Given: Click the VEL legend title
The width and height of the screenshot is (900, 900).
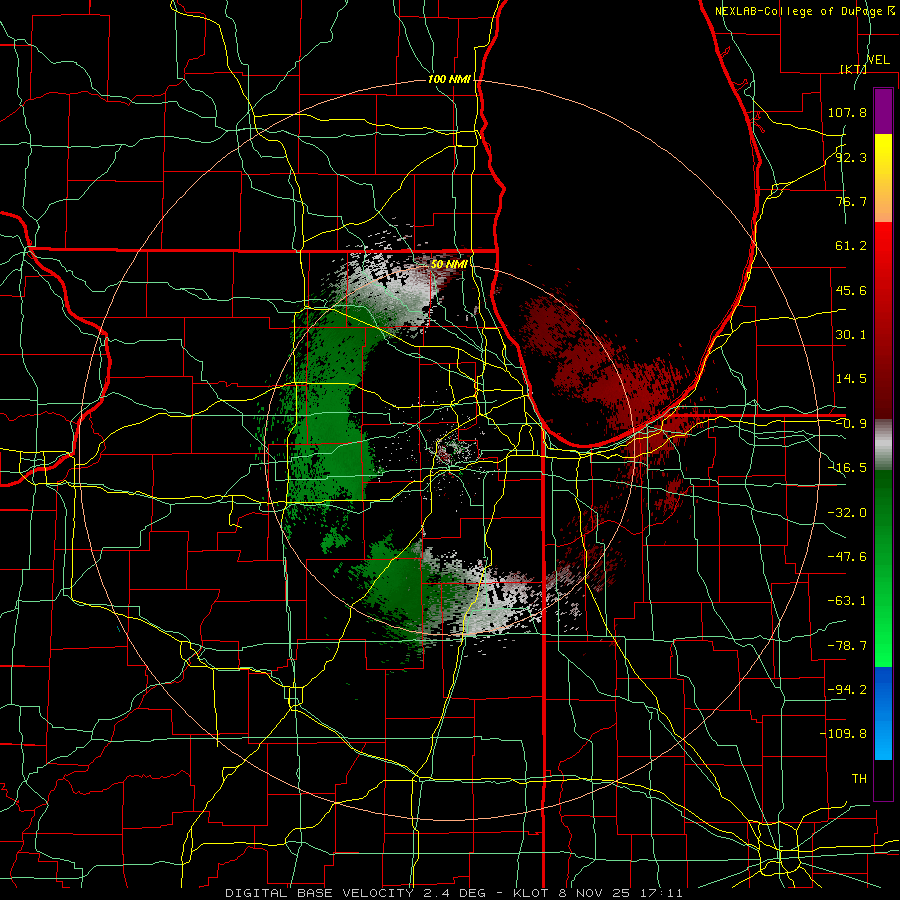Looking at the screenshot, I should (878, 60).
